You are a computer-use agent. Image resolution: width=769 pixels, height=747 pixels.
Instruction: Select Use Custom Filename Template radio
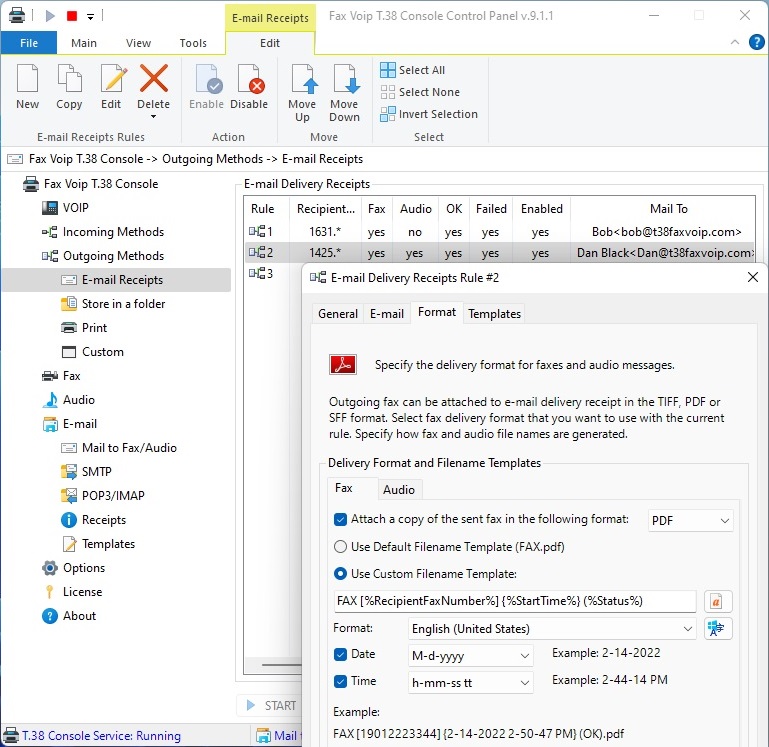[x=340, y=574]
